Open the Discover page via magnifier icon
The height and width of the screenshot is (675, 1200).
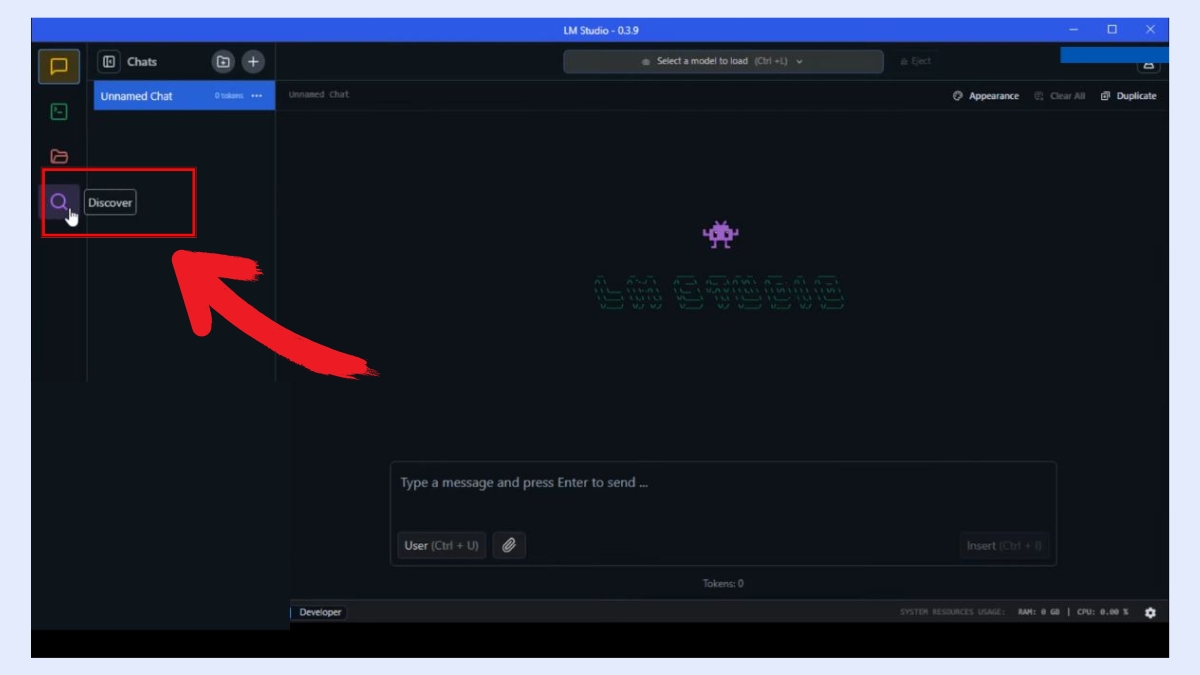pos(59,202)
